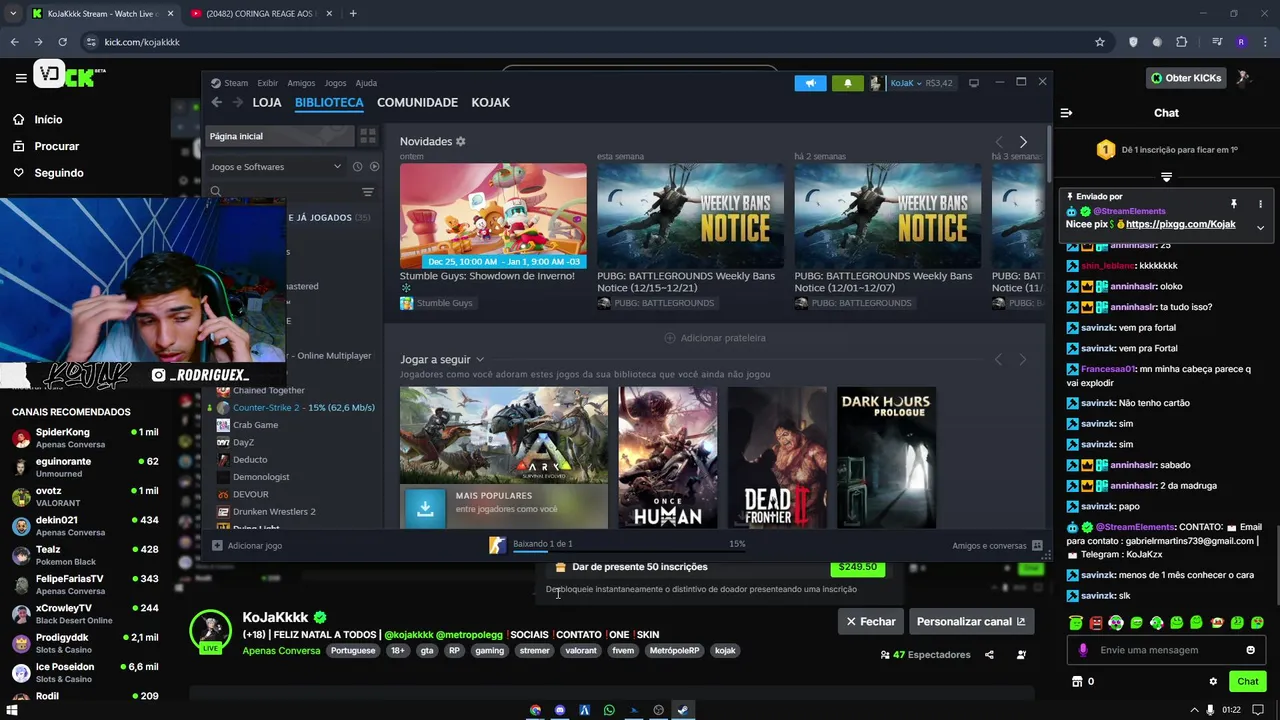Toggle ready-to-play filter icon
Viewport: 1280px width, 720px height.
point(375,167)
